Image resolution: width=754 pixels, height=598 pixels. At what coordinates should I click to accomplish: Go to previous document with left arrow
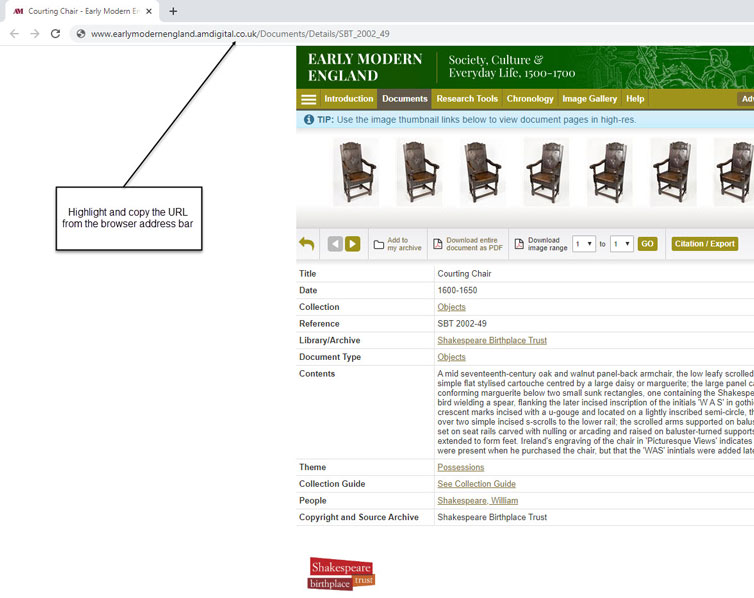(335, 244)
